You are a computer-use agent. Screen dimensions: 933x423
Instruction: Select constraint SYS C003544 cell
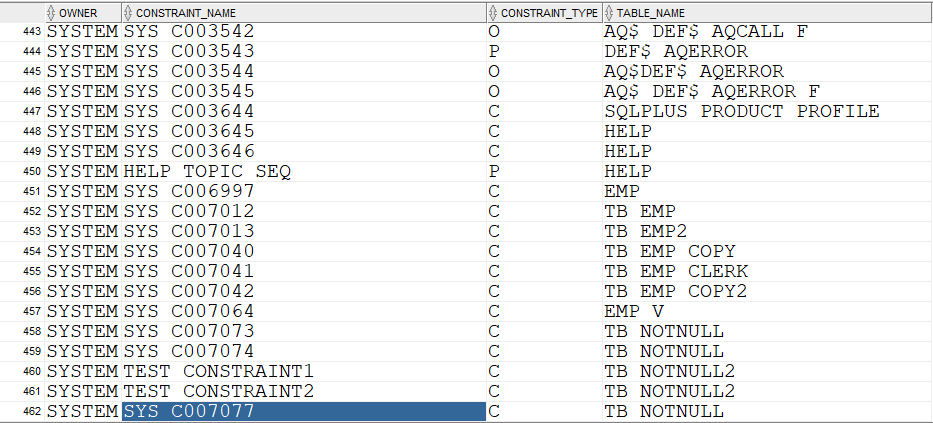coord(304,71)
